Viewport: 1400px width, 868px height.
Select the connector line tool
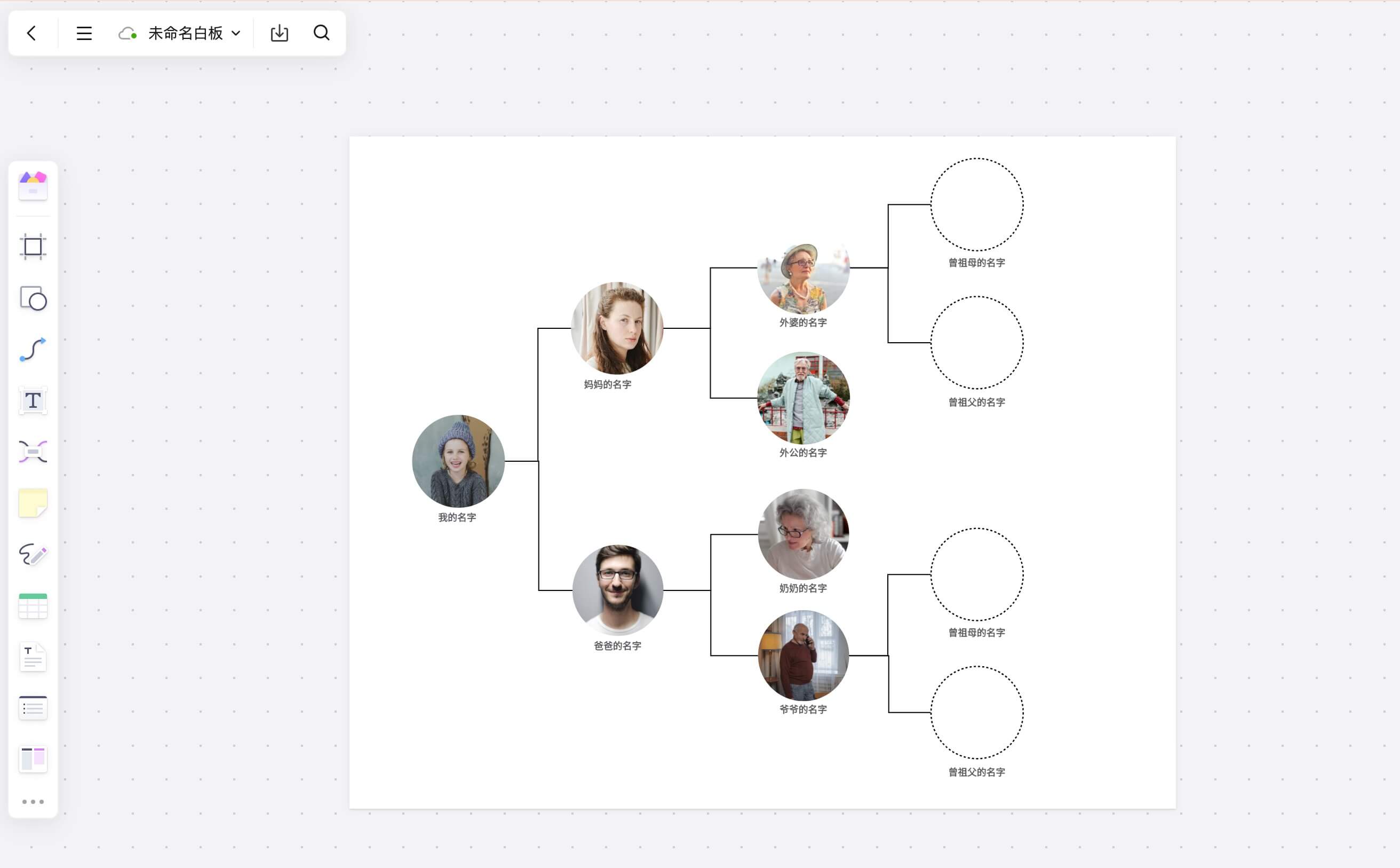[x=33, y=350]
